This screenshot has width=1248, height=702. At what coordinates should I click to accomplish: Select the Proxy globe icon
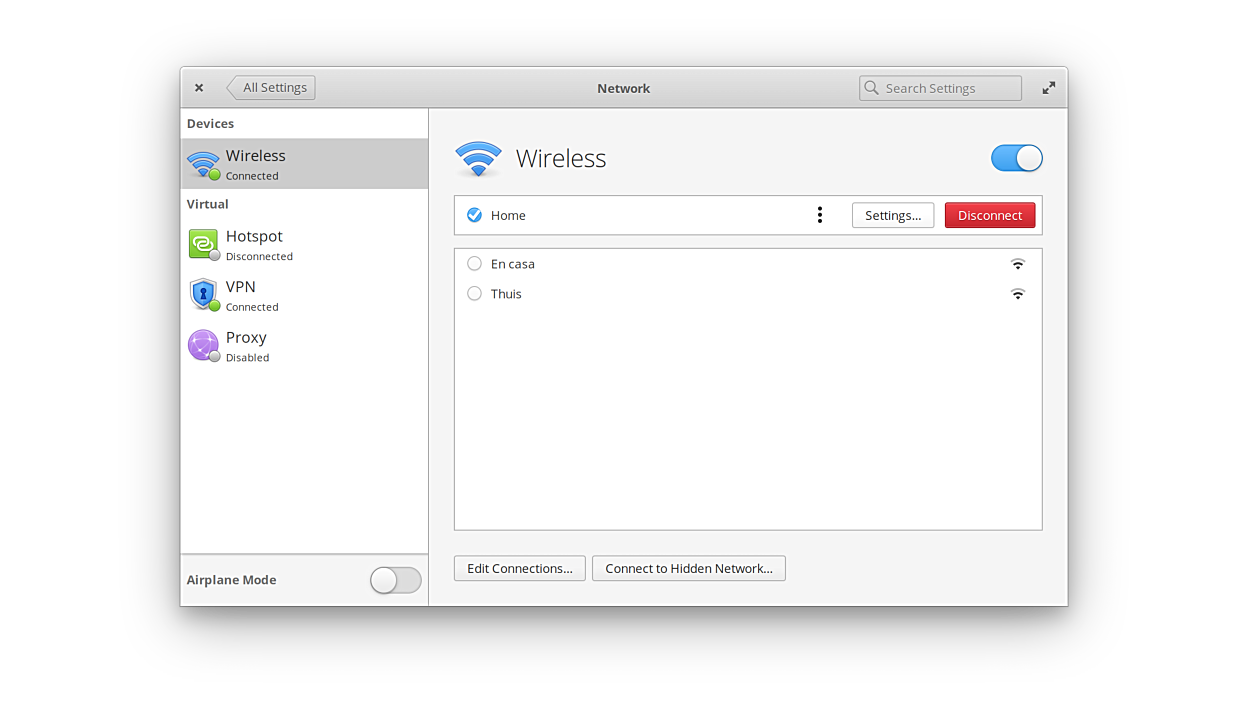click(203, 345)
